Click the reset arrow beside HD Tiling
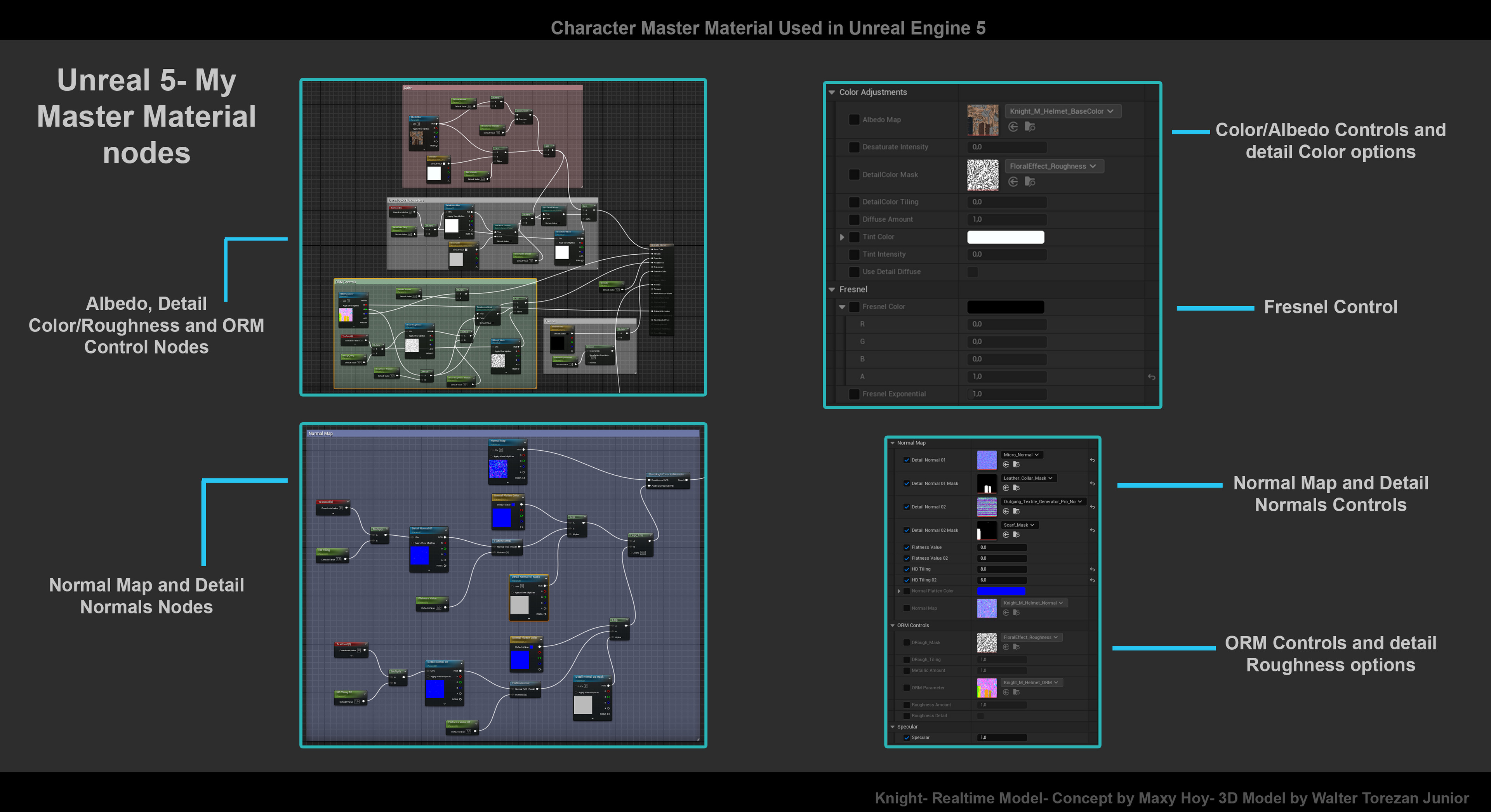1491x812 pixels. pyautogui.click(x=1092, y=570)
